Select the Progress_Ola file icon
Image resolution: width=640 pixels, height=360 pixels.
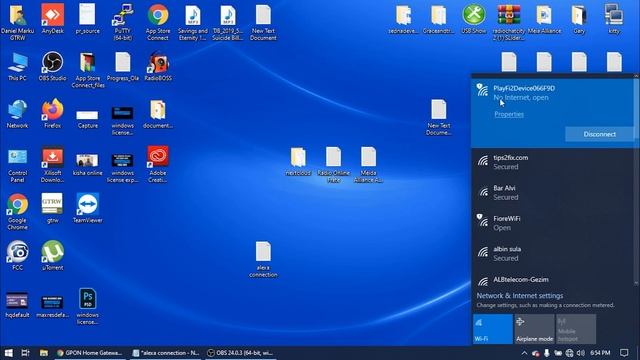[x=122, y=66]
